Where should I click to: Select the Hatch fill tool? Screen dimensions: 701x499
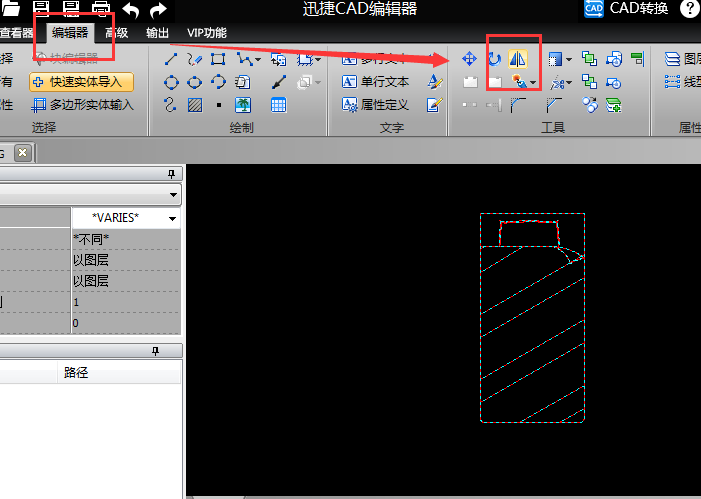(x=195, y=105)
